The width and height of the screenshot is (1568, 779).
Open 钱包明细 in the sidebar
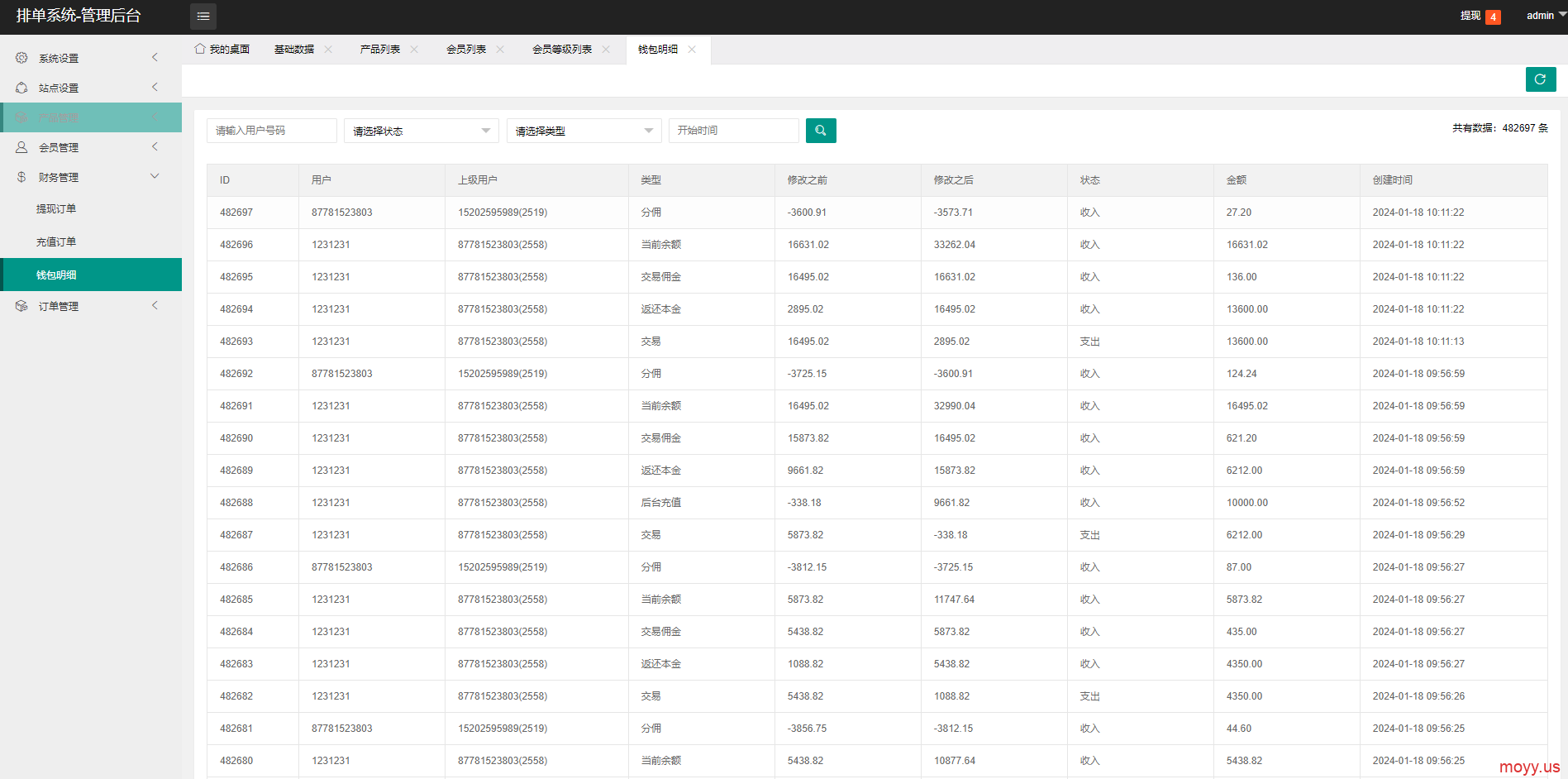point(91,275)
